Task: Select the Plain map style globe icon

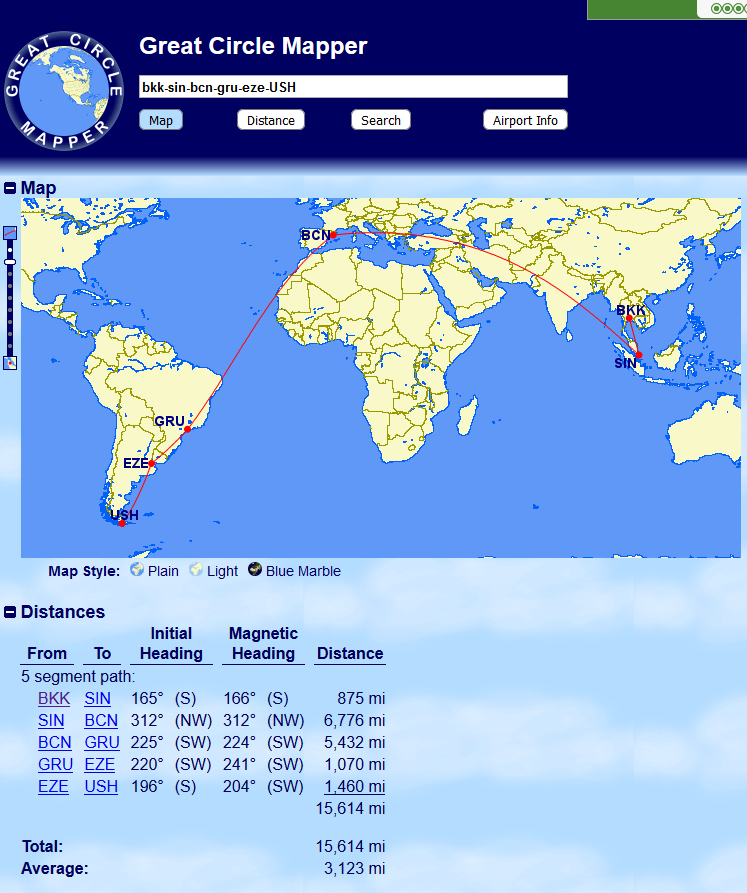Action: [x=137, y=569]
